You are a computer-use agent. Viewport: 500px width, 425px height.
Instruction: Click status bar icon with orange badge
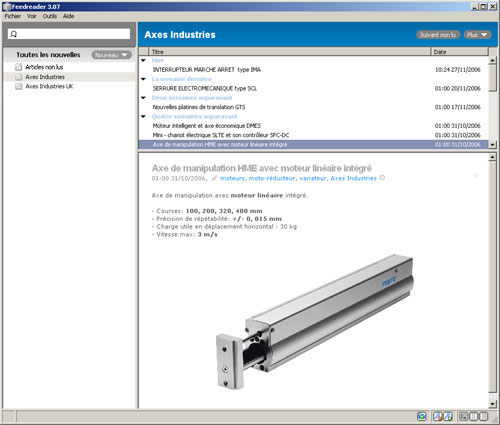coord(437,416)
